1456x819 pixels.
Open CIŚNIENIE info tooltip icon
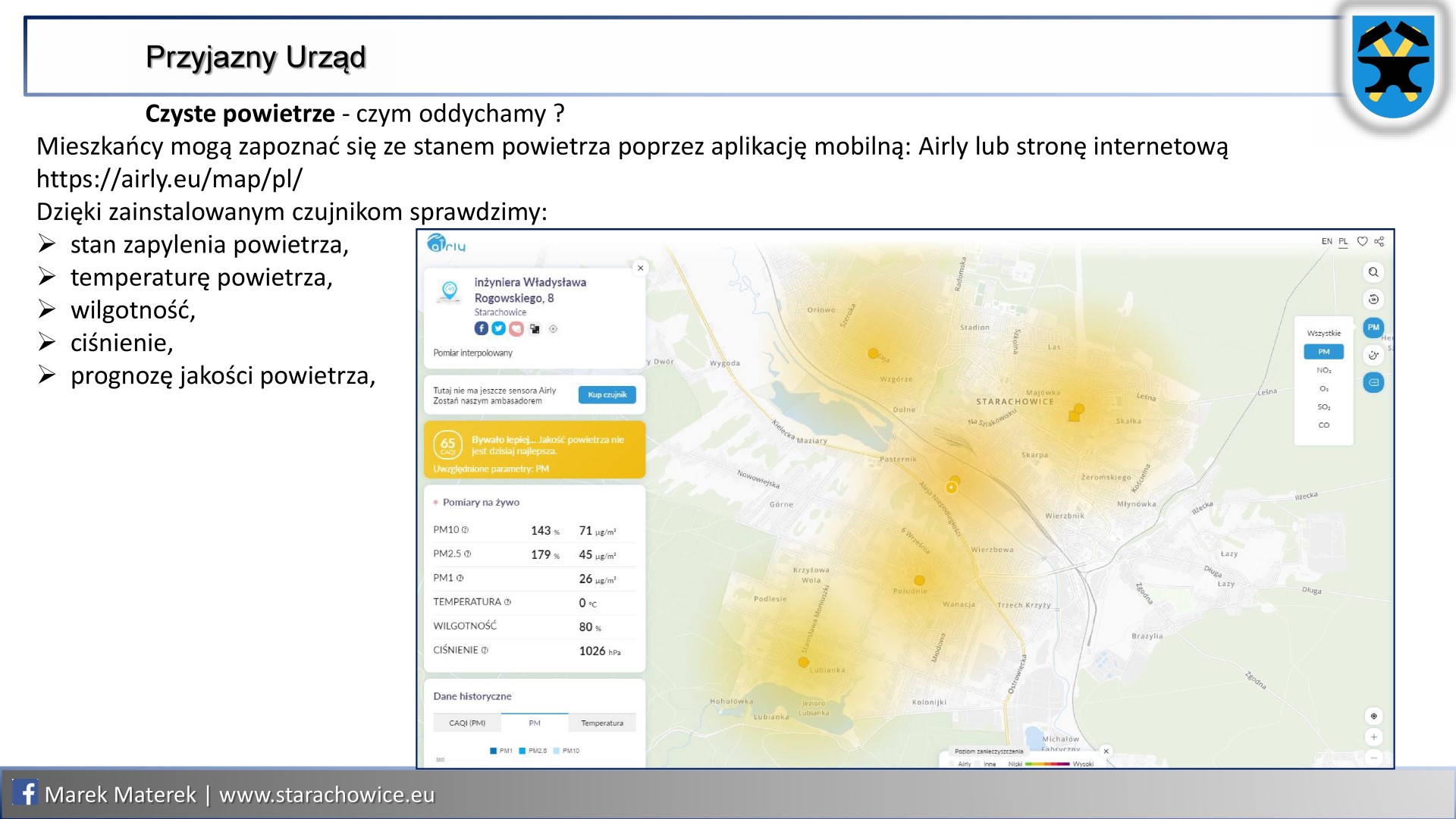[x=485, y=651]
